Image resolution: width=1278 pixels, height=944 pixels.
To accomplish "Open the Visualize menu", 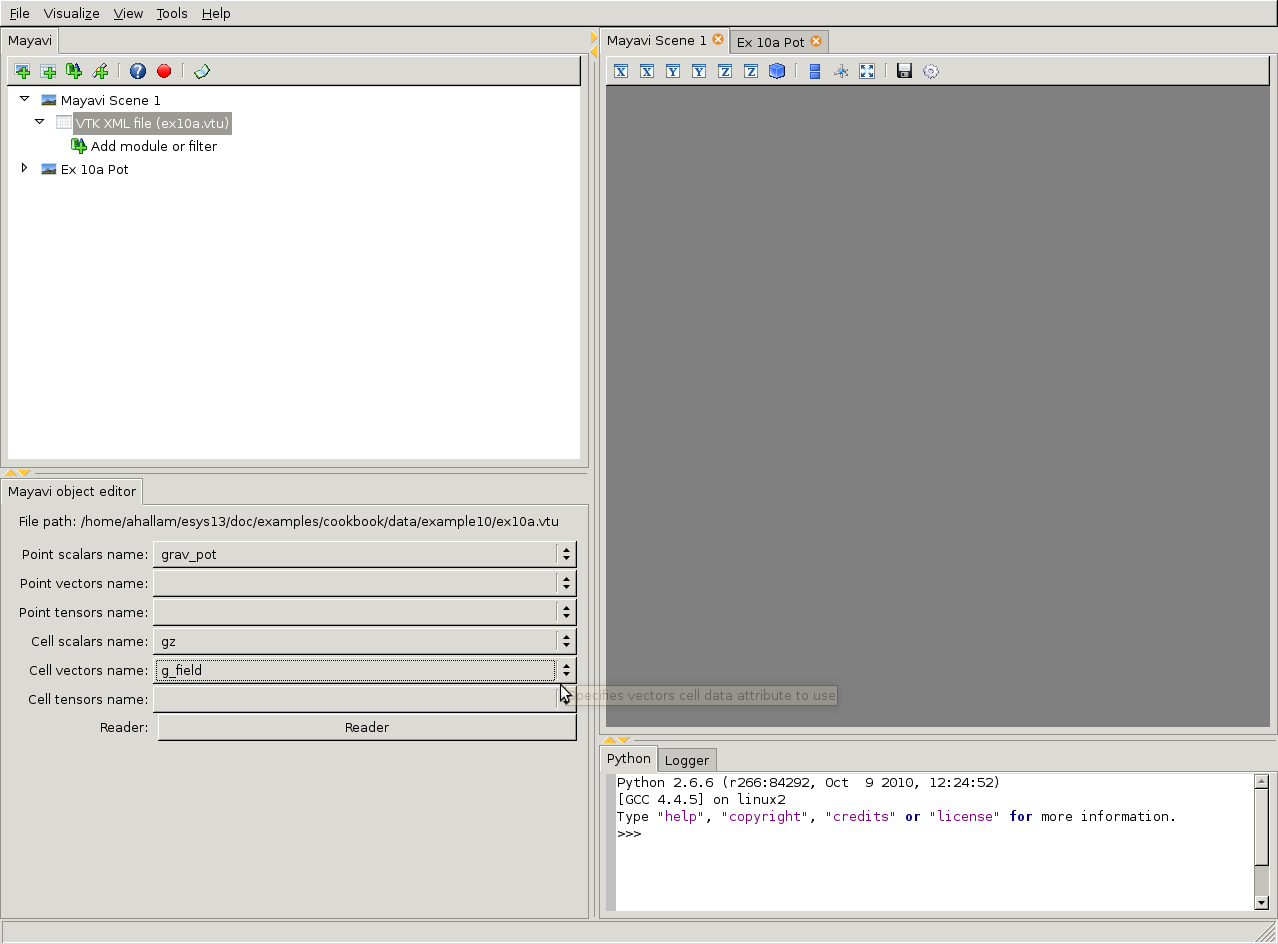I will click(71, 13).
